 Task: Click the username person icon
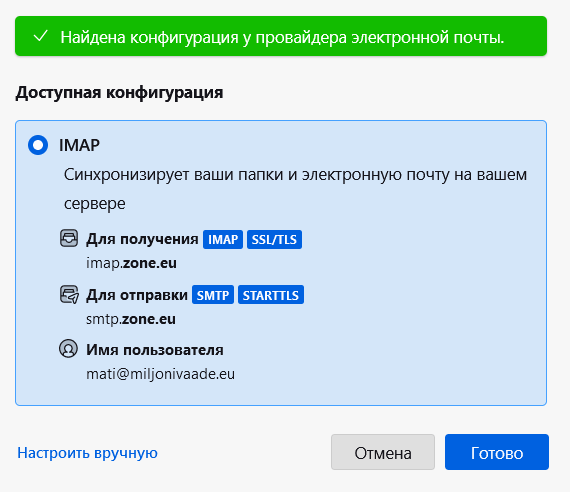(68, 349)
